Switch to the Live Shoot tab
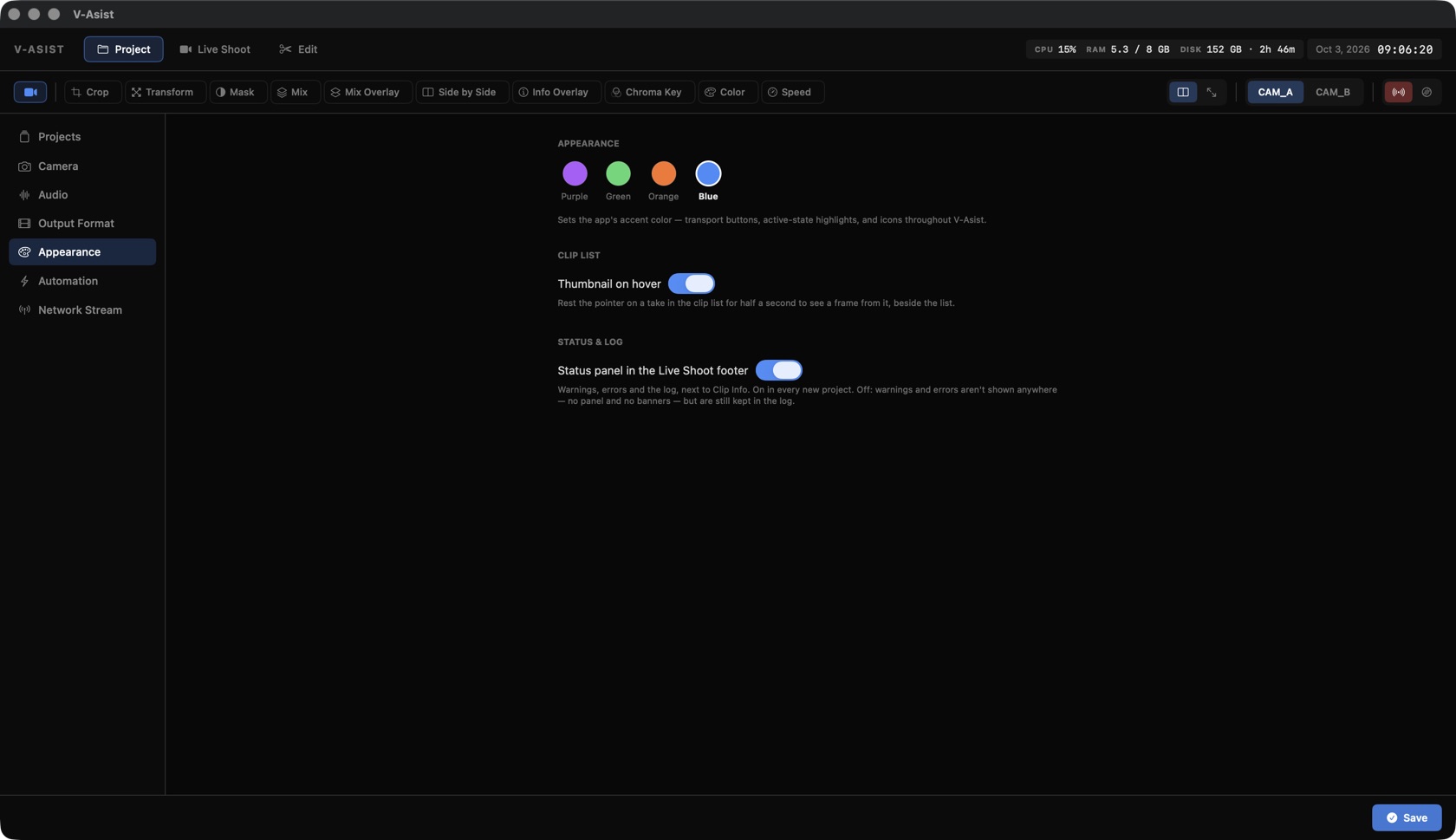Image resolution: width=1456 pixels, height=840 pixels. pos(215,49)
